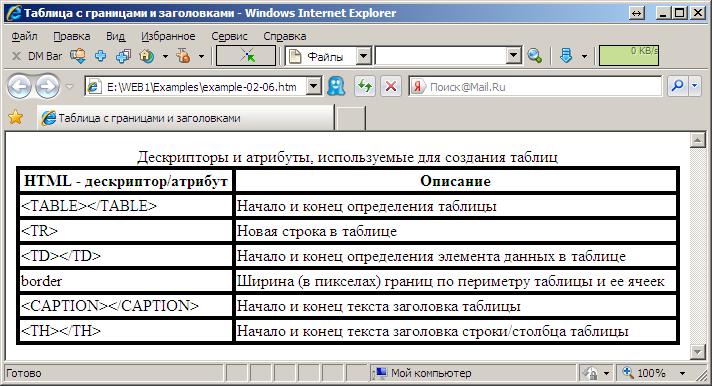Close the DM Bar with its X icon
Image resolution: width=712 pixels, height=386 pixels.
click(16, 56)
